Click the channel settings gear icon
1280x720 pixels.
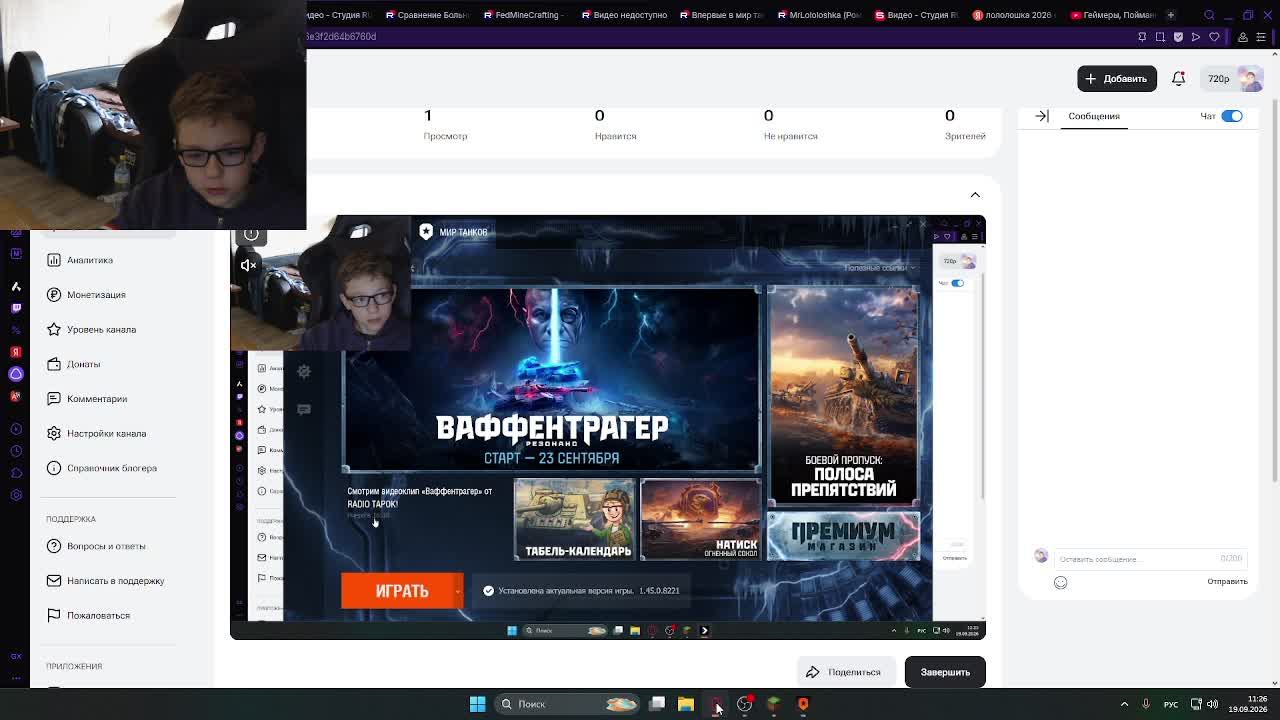pos(54,433)
